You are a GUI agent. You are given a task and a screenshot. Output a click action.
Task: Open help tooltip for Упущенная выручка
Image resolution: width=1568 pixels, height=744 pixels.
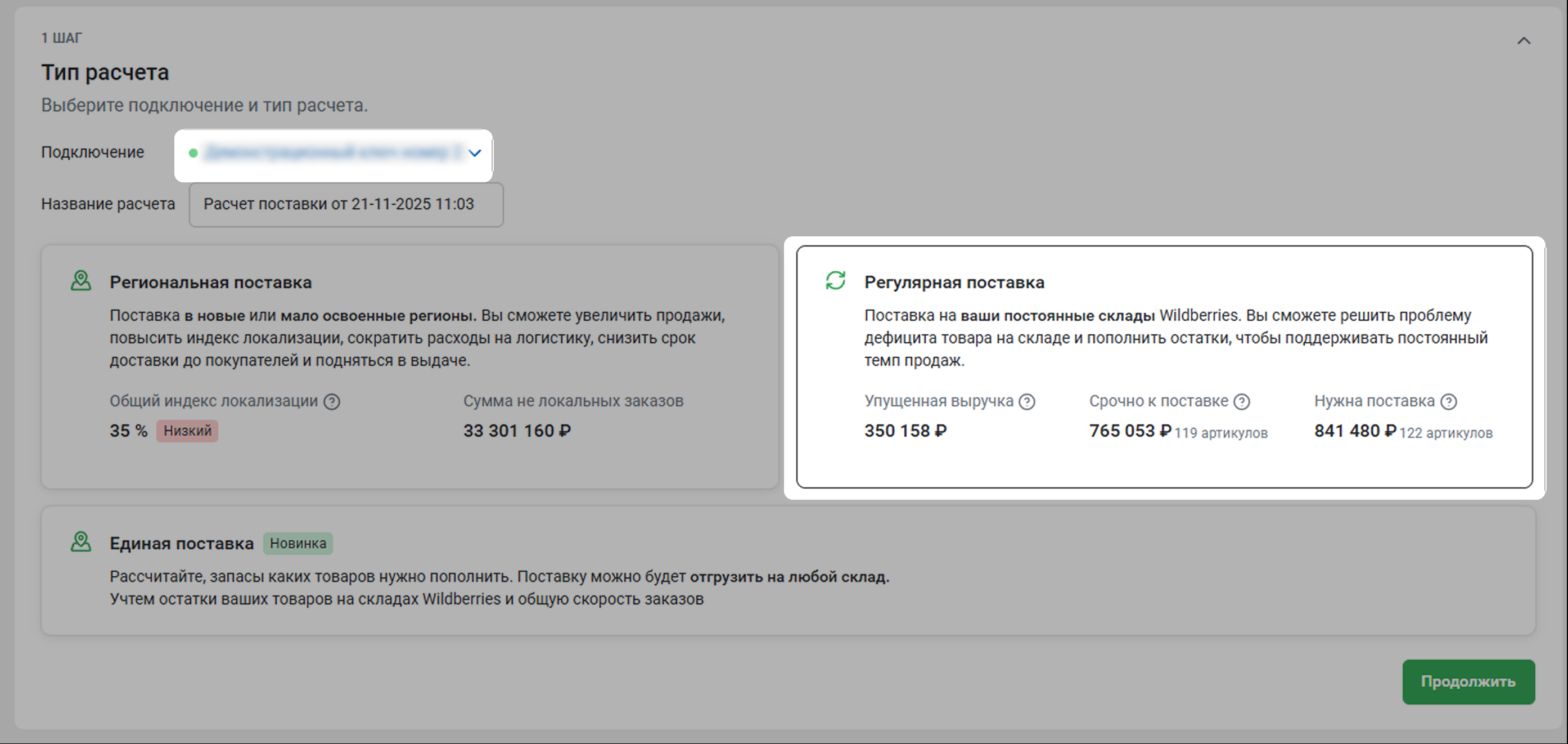[1027, 402]
